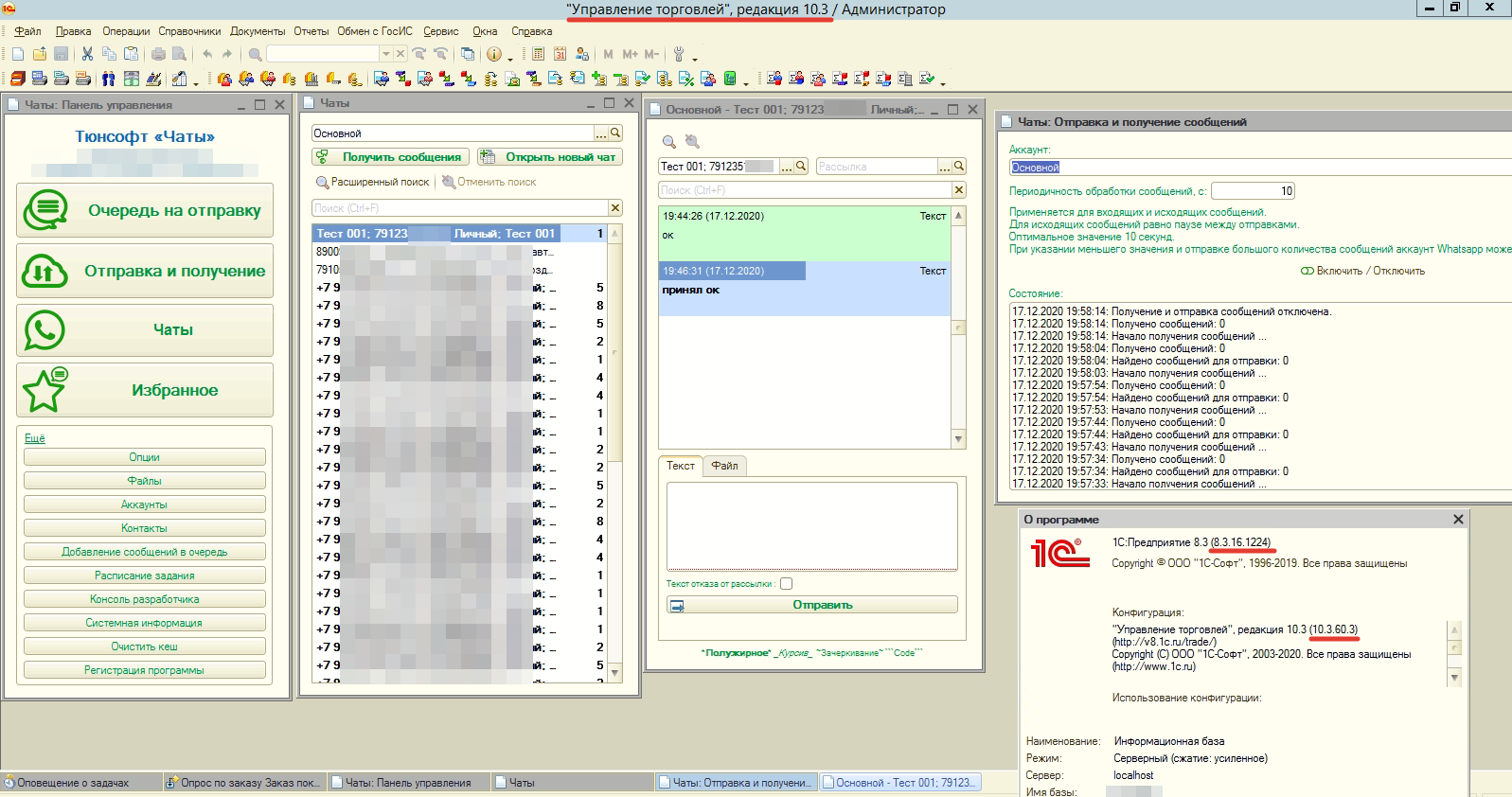Switch to the Текст tab in message editor
The height and width of the screenshot is (797, 1512).
click(x=681, y=466)
